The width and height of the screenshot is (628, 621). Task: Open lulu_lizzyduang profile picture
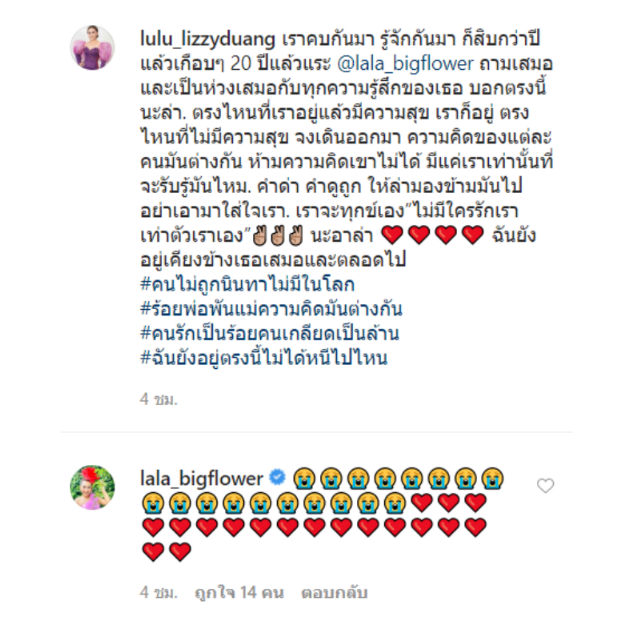[x=93, y=48]
